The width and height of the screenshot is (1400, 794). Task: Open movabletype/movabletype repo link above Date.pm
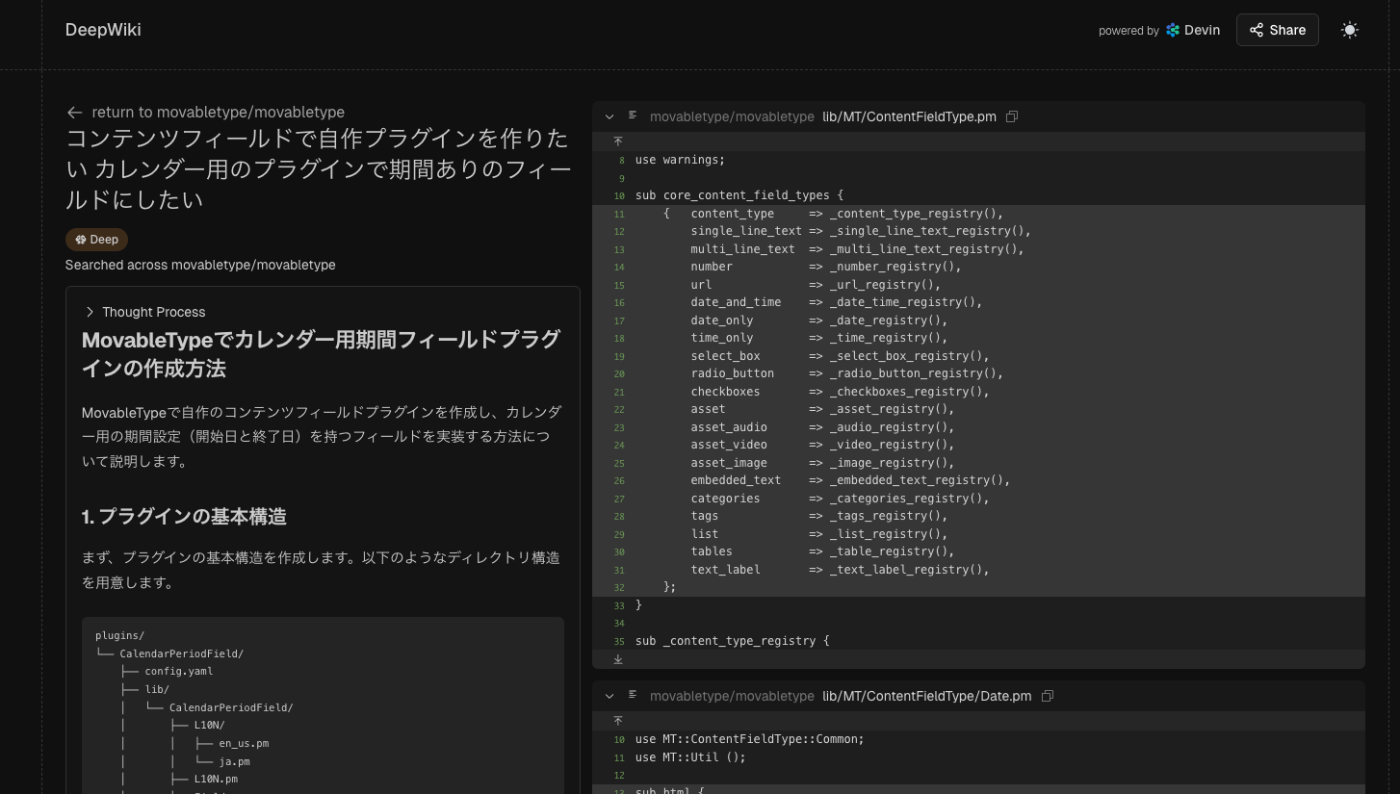point(732,696)
